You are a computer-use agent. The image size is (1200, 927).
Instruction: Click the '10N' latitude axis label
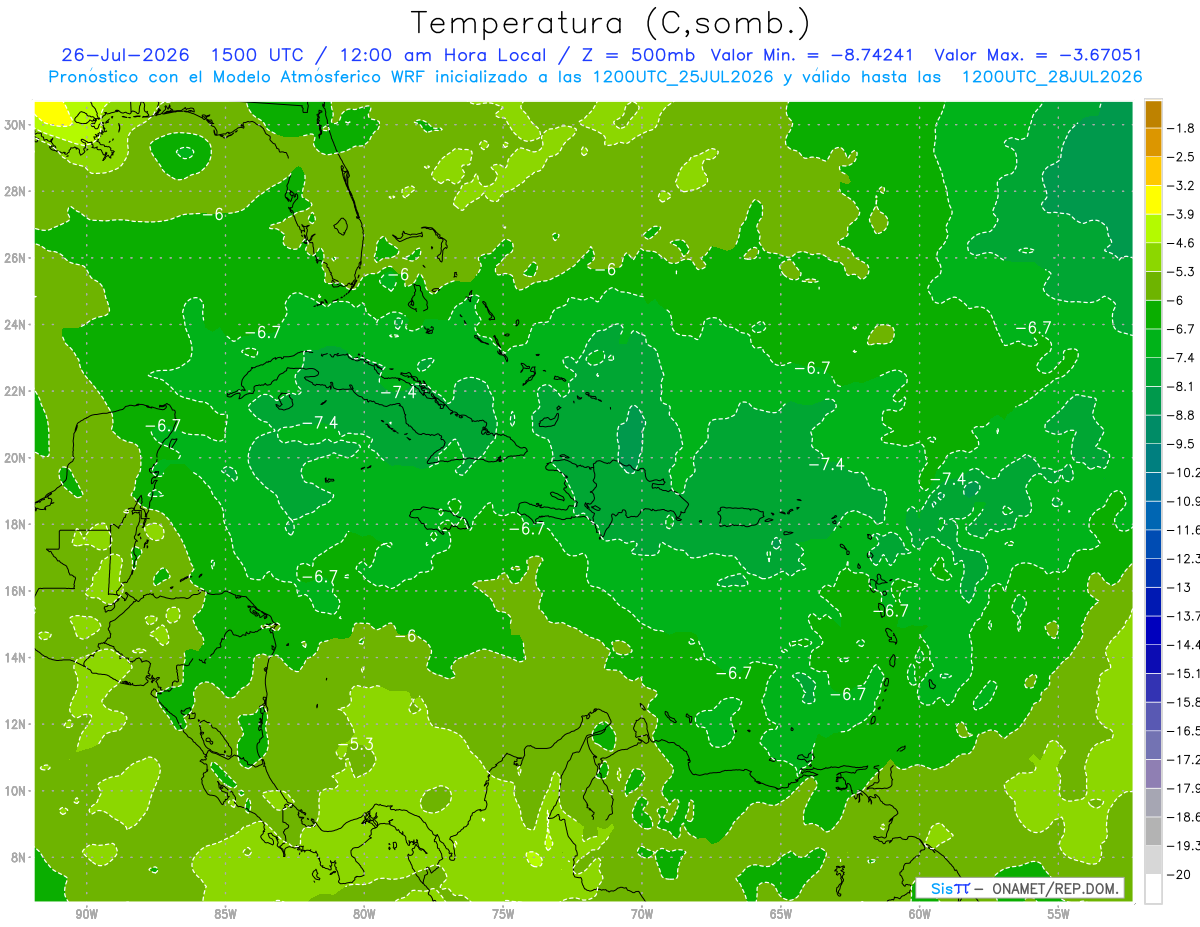(17, 791)
